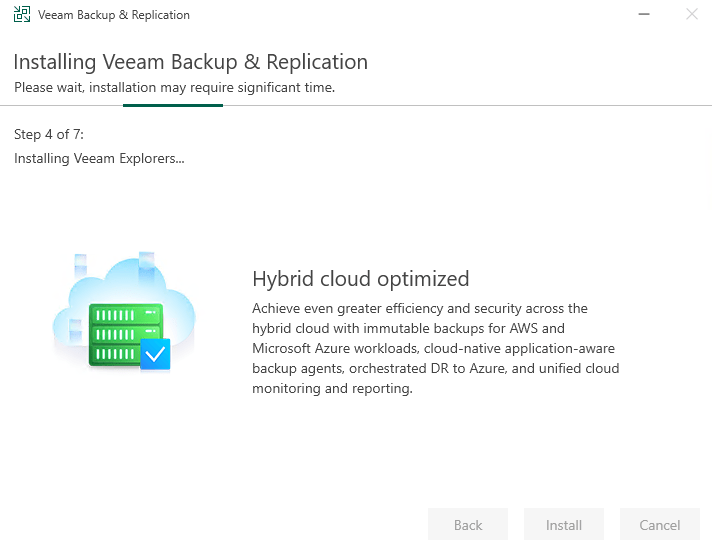Click the "Step 4 of 7" label
The image size is (712, 554).
[49, 134]
